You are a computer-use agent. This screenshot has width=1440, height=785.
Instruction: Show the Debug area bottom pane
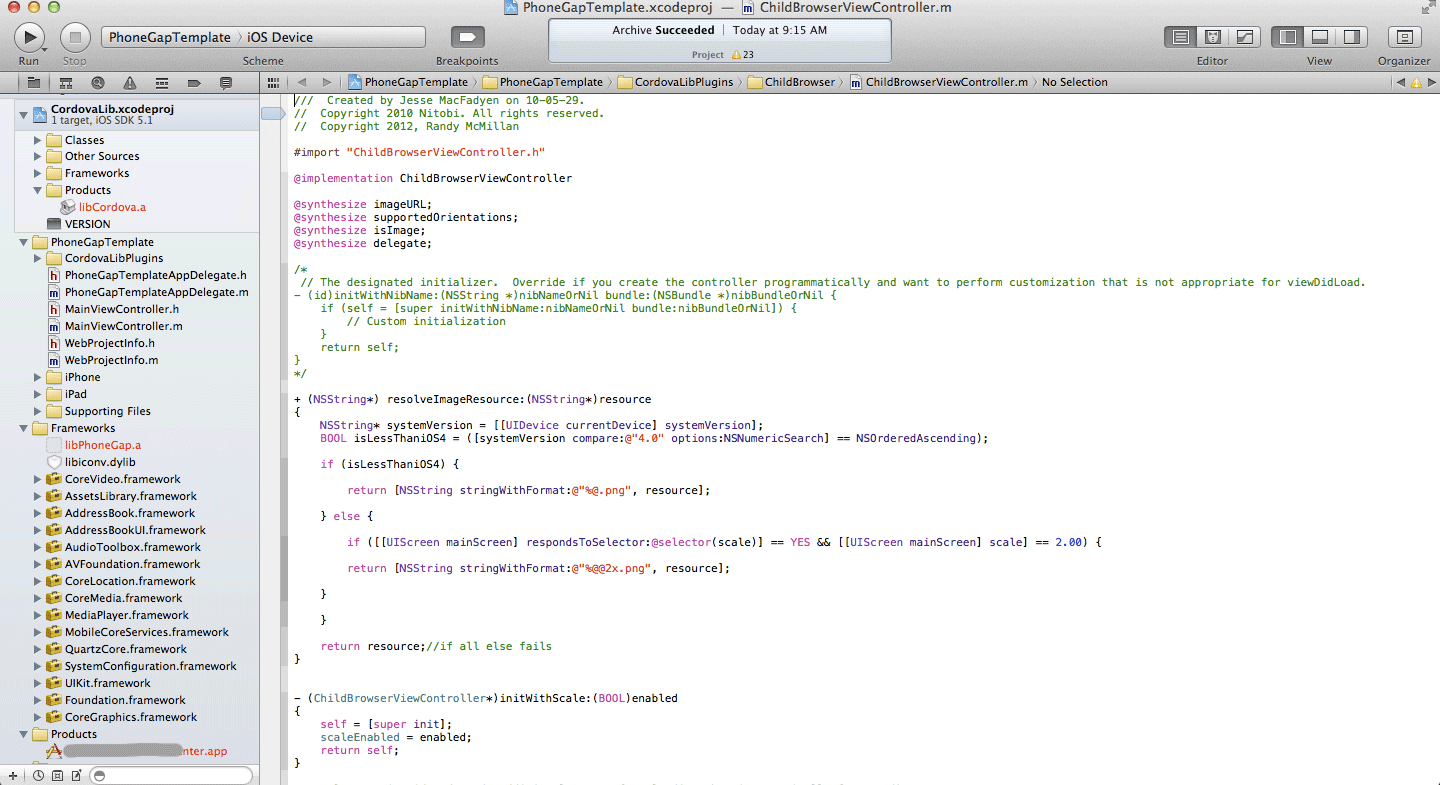pos(1319,38)
